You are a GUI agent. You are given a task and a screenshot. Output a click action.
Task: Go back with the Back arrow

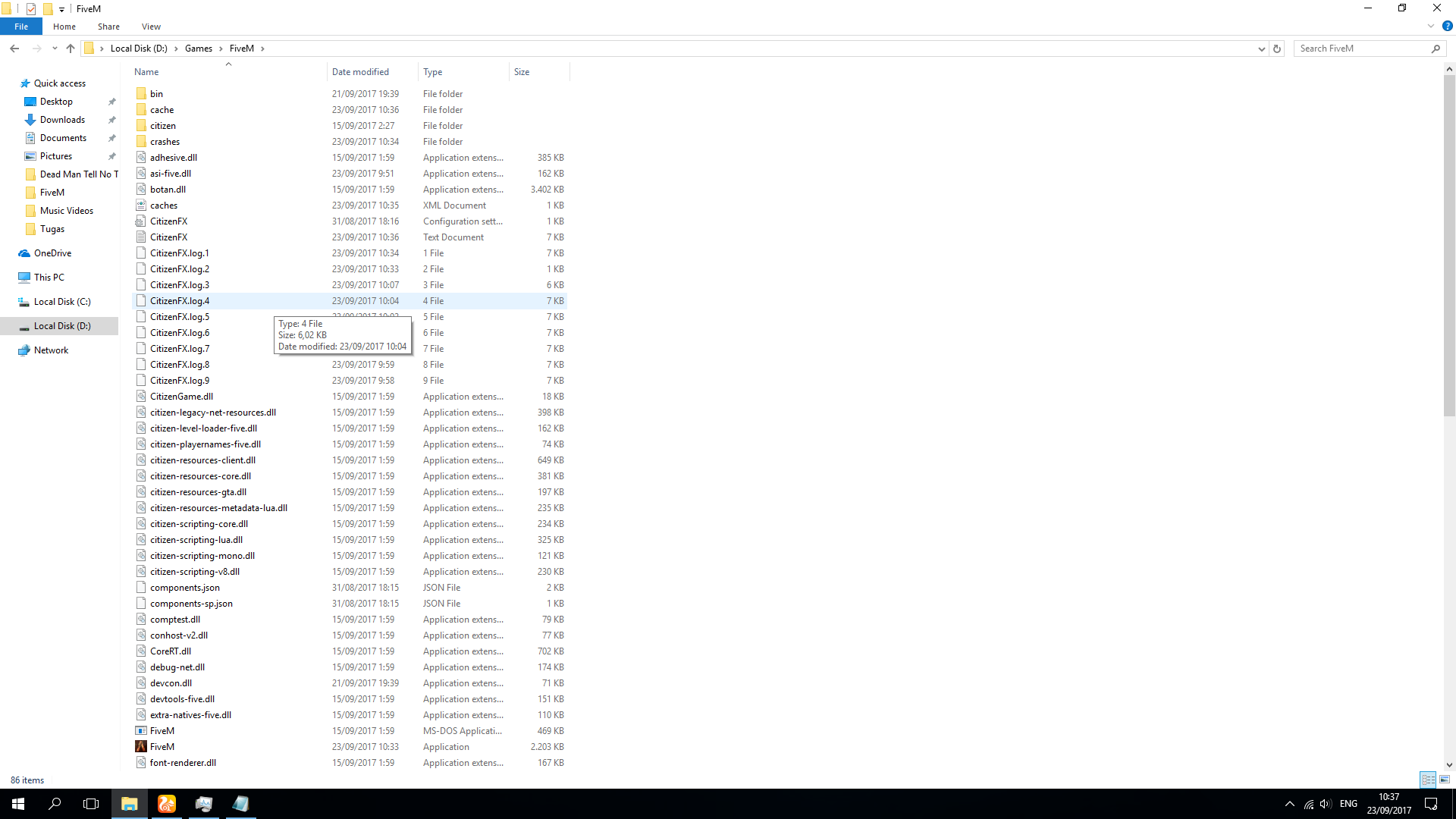pyautogui.click(x=14, y=49)
